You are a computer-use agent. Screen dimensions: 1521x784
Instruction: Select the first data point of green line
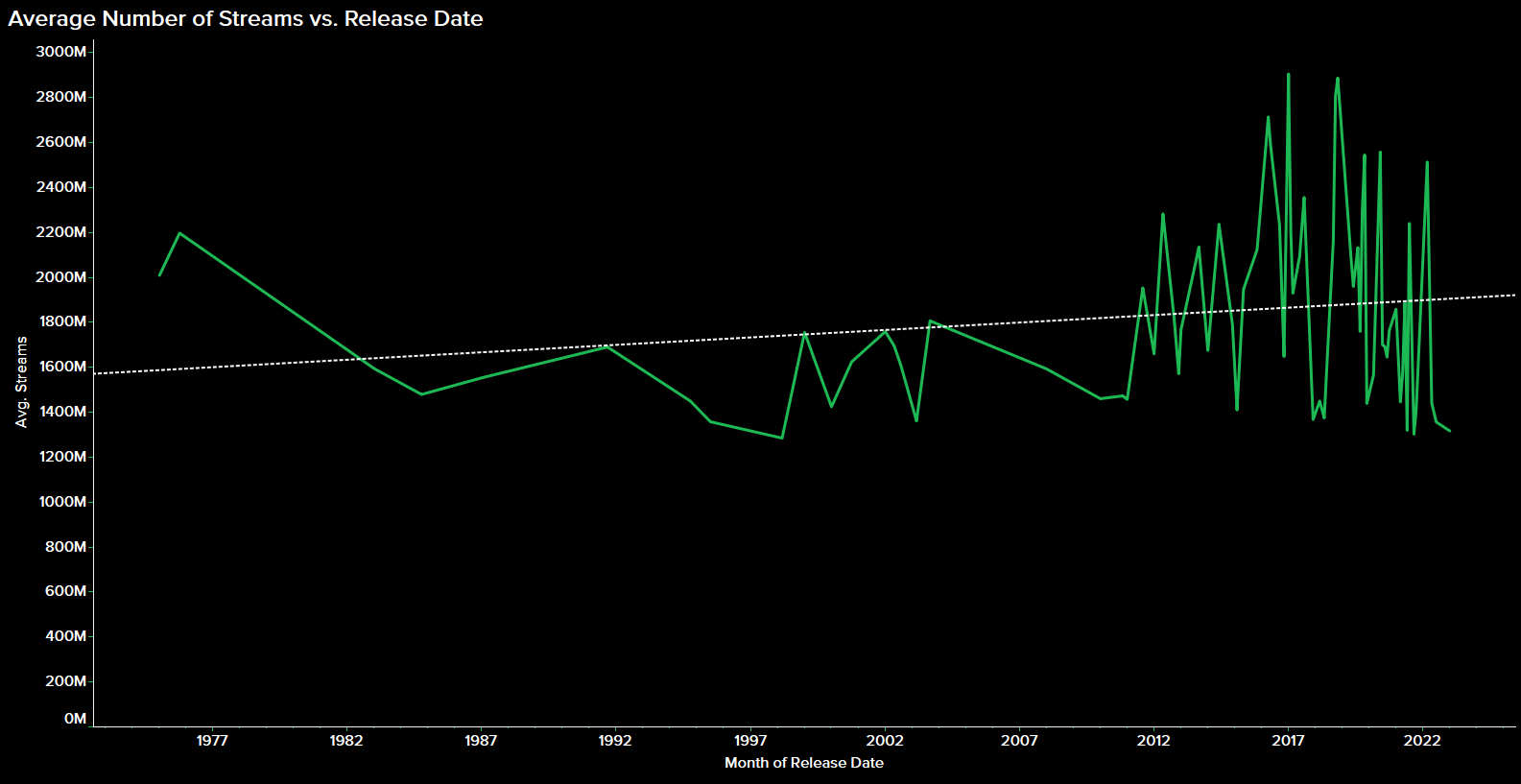click(x=160, y=275)
